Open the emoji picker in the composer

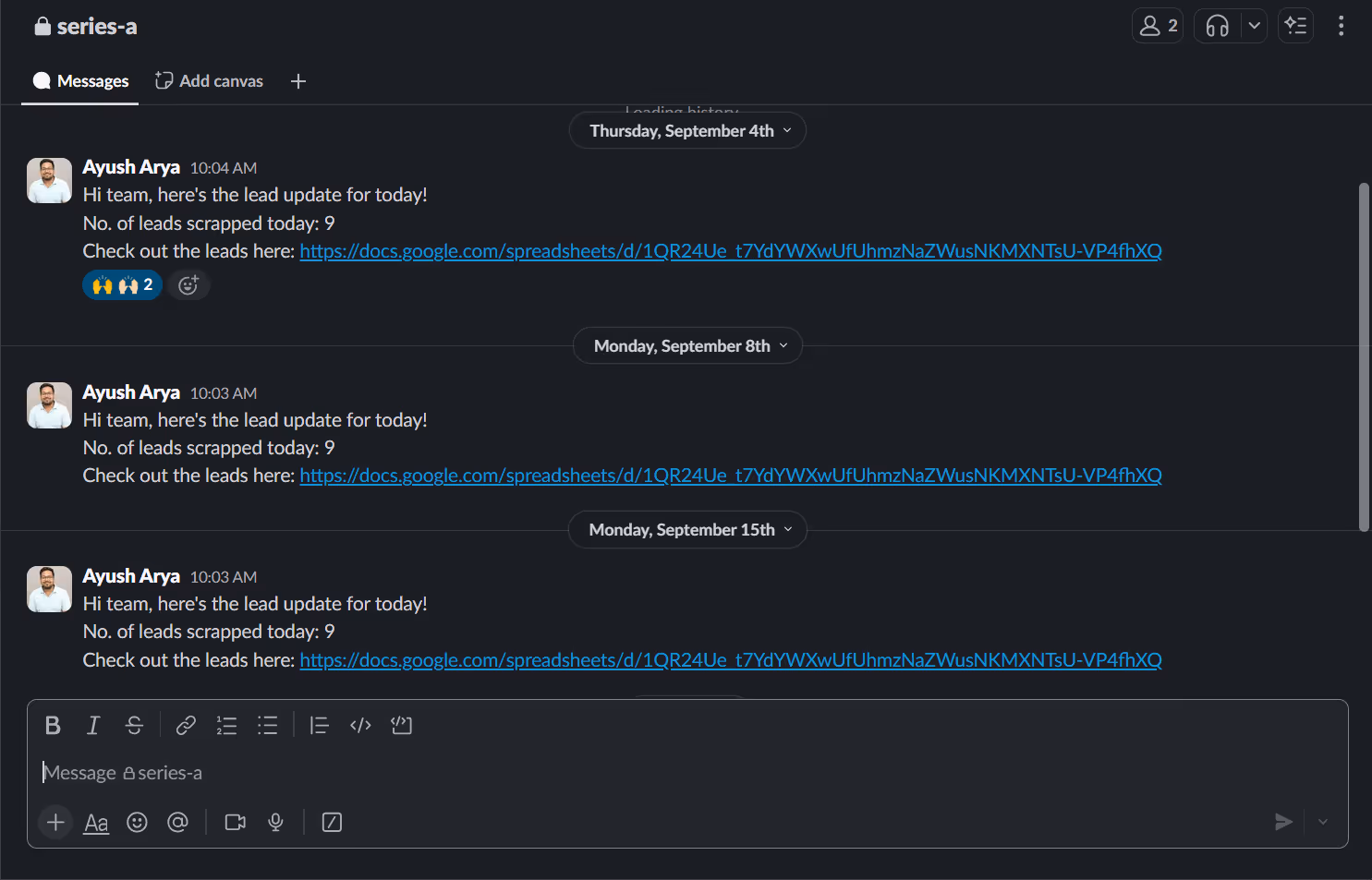tap(137, 822)
